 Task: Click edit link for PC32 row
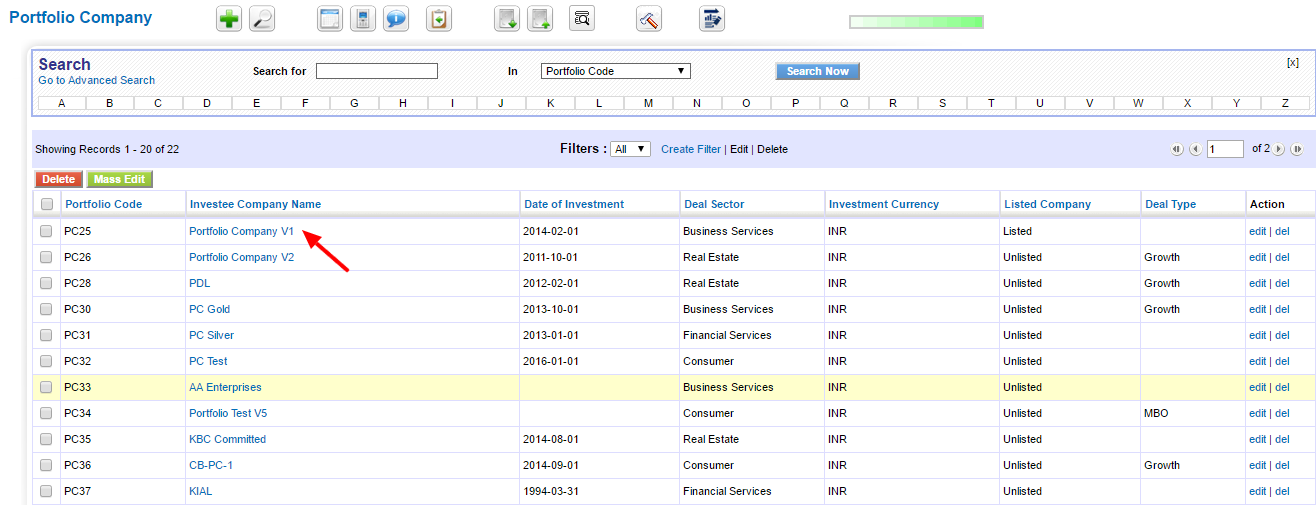[x=1257, y=361]
